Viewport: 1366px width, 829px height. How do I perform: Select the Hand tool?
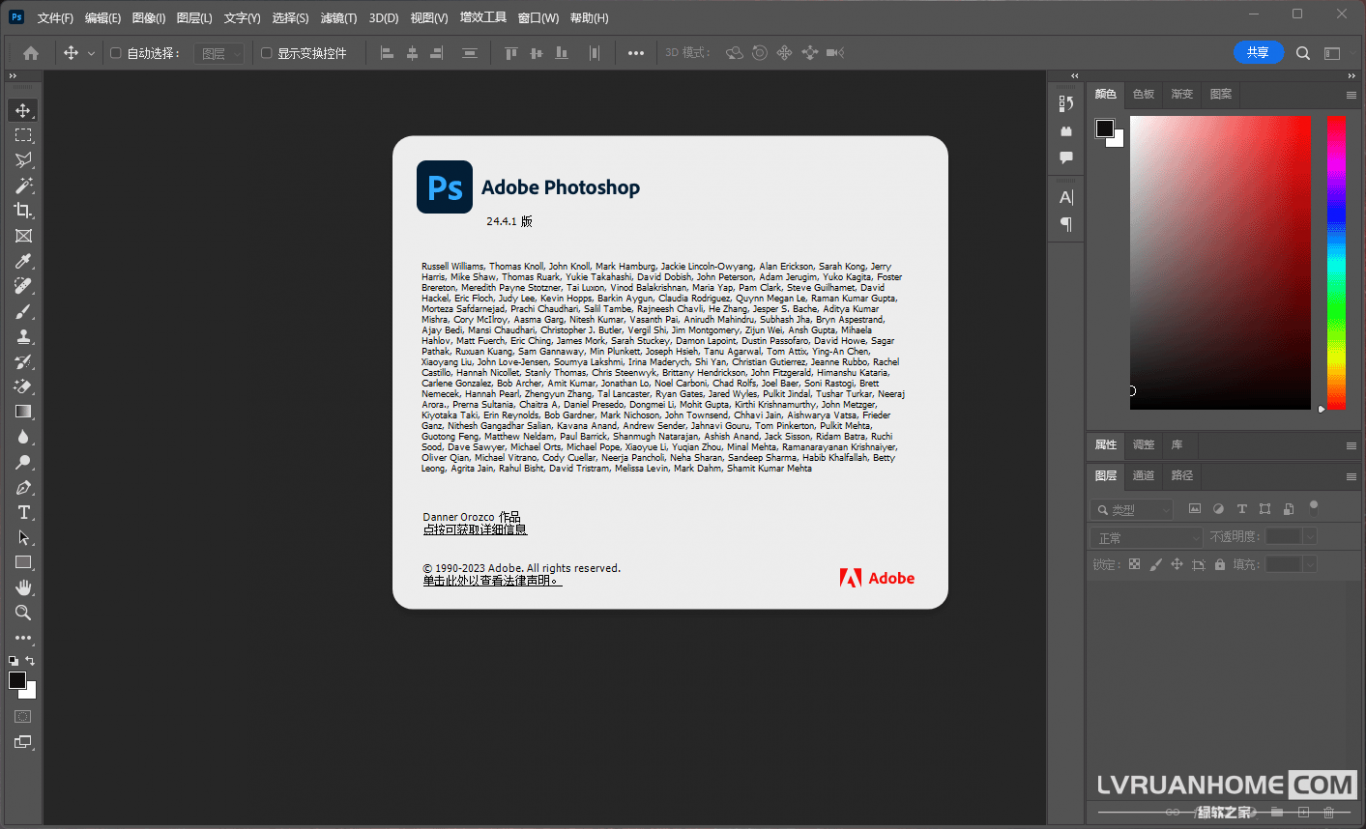tap(23, 587)
